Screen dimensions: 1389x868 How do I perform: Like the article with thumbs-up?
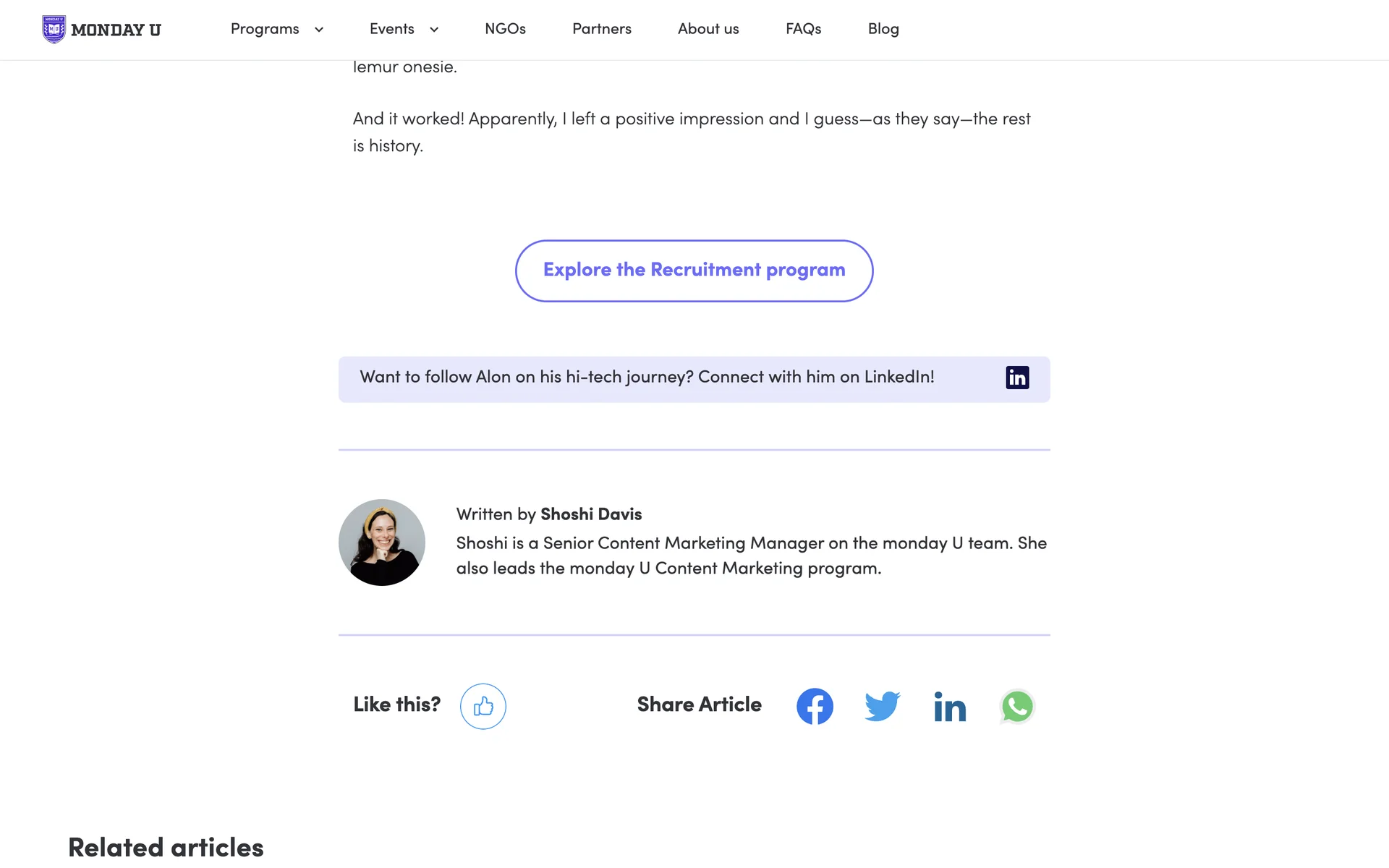pyautogui.click(x=483, y=706)
